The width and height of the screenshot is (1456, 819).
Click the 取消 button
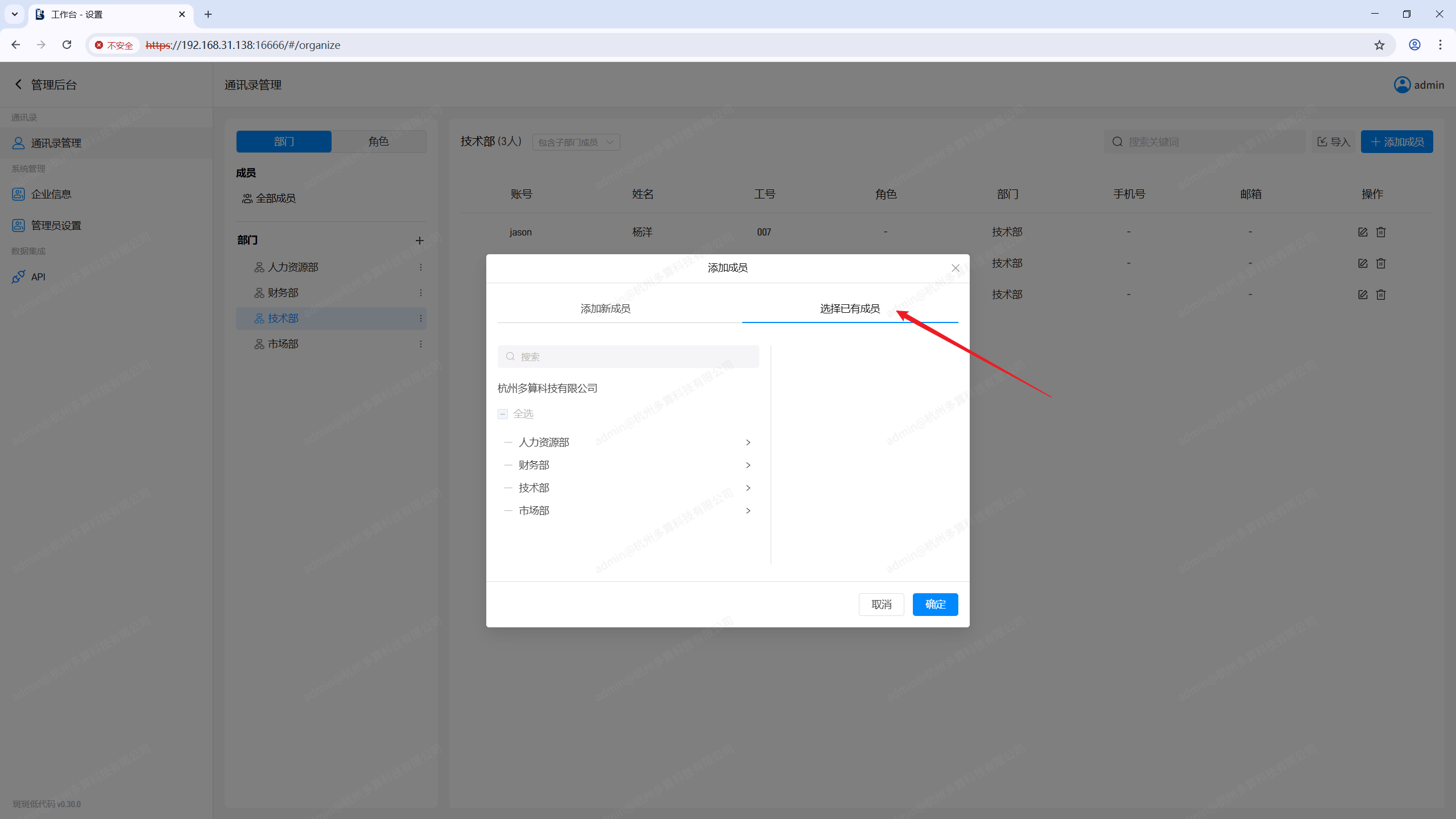pyautogui.click(x=881, y=604)
